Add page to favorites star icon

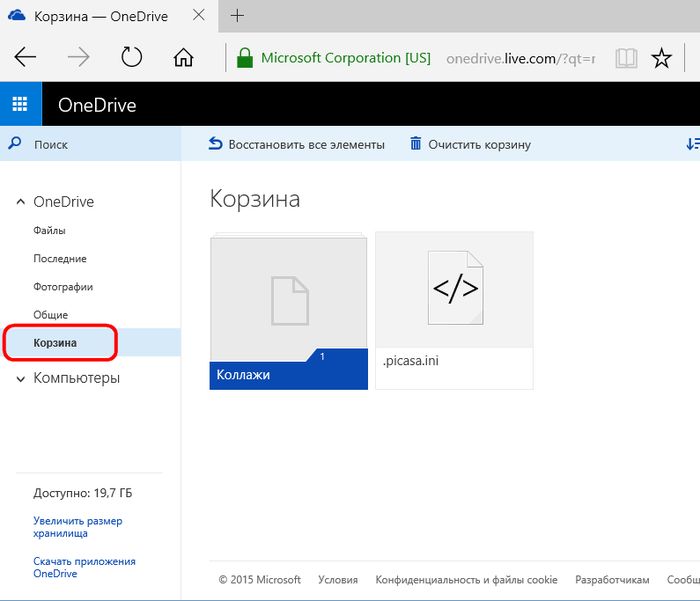tap(661, 58)
